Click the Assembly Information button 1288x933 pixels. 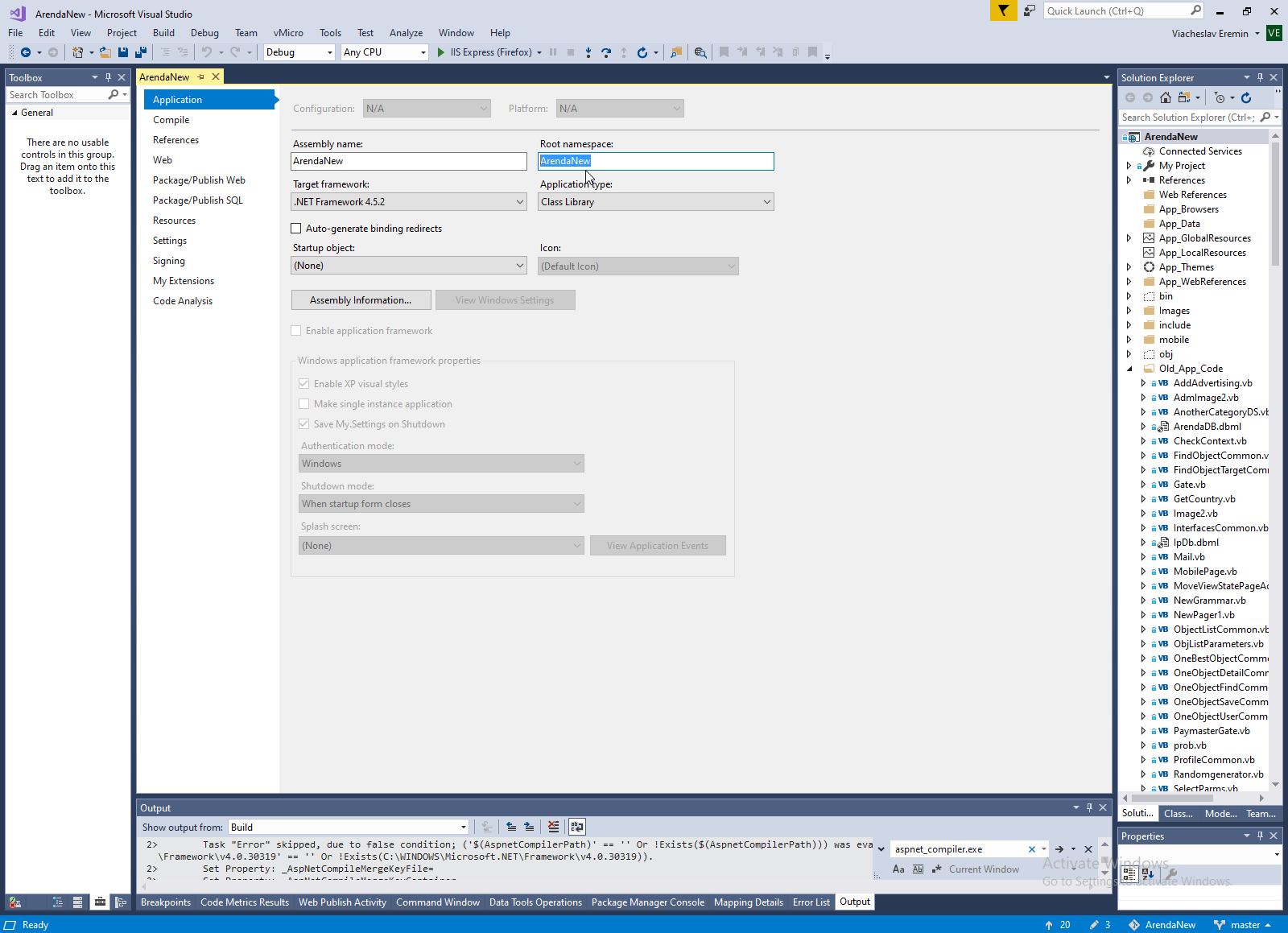(361, 300)
